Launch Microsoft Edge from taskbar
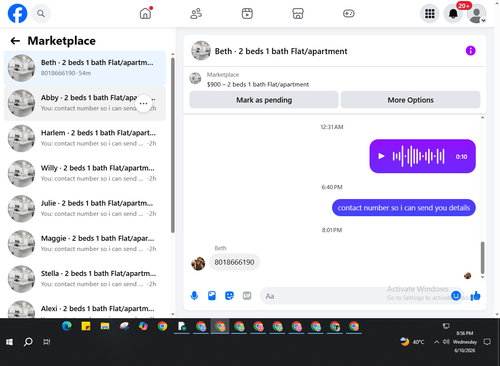The image size is (500, 366). click(x=67, y=326)
